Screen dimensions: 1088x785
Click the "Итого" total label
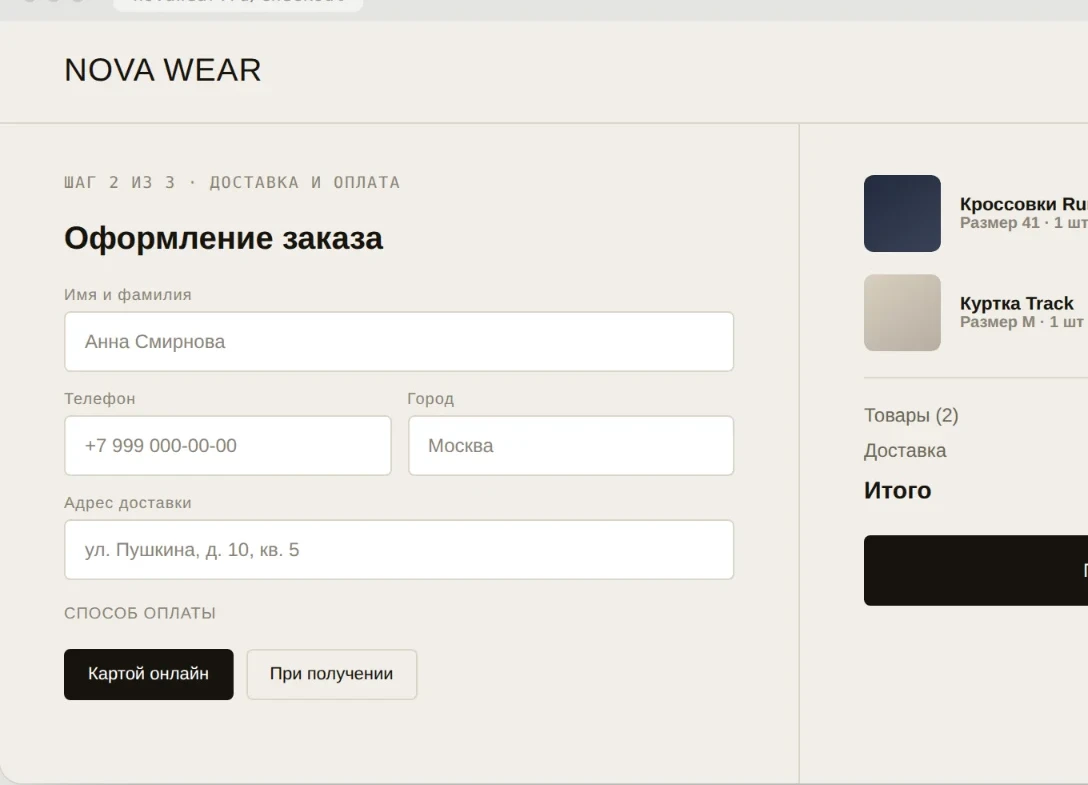coord(897,491)
